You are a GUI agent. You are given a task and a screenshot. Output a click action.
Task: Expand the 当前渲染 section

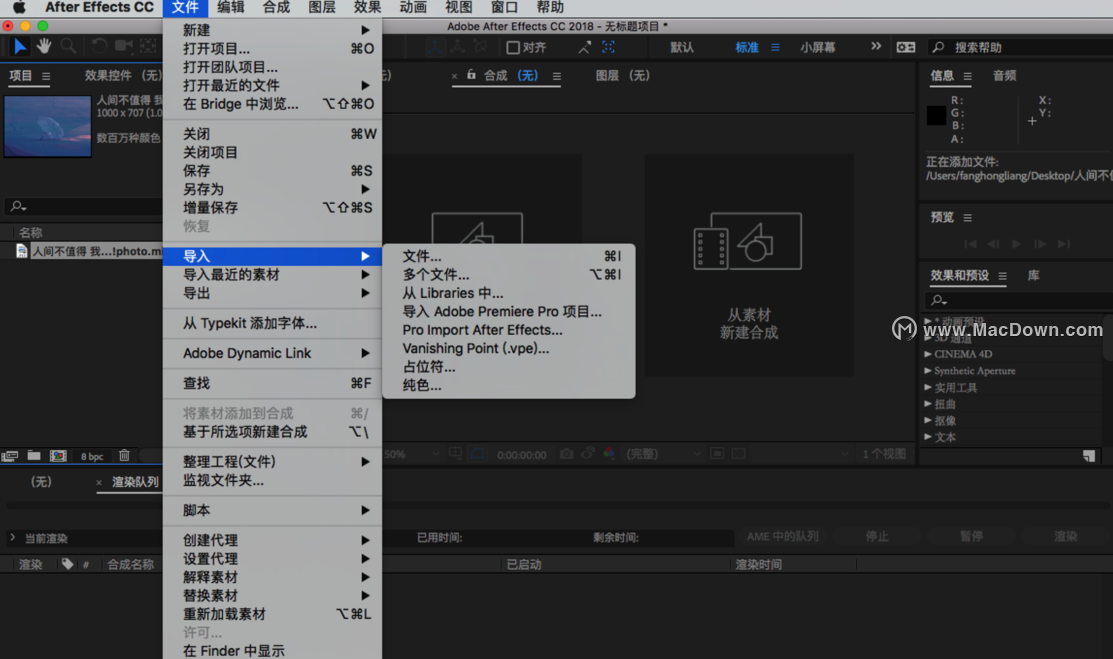[12, 538]
